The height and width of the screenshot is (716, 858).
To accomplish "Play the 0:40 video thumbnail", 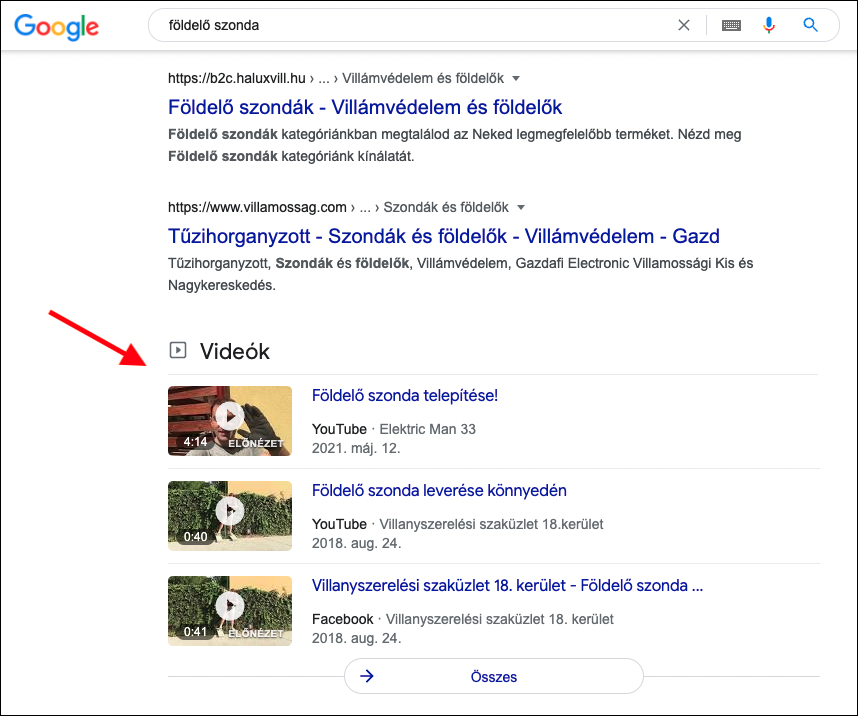I will coord(230,516).
